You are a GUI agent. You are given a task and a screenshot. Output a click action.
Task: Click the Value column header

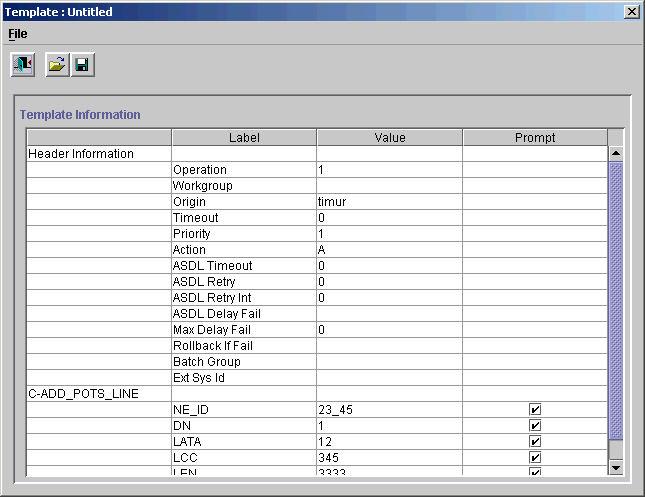click(390, 137)
